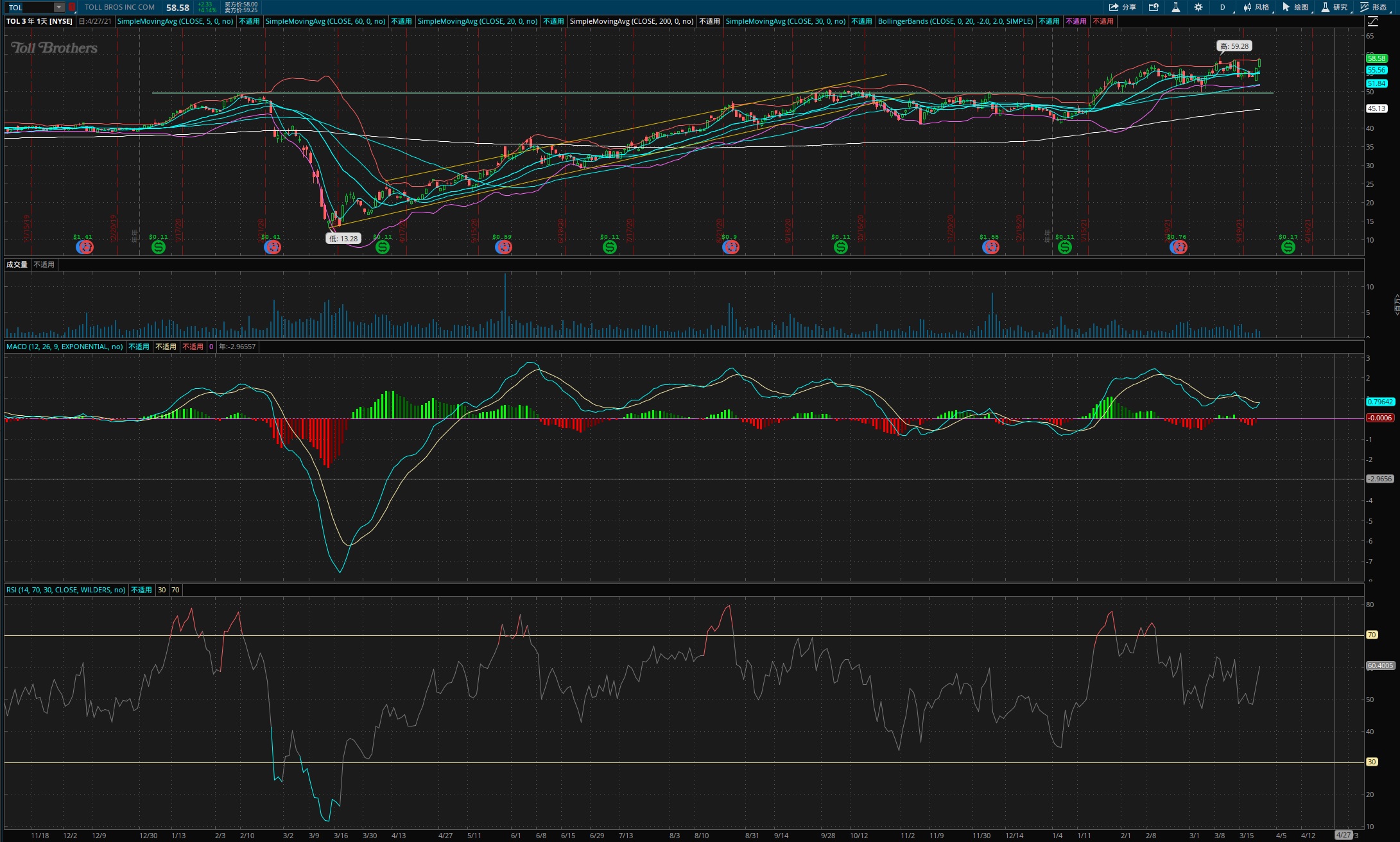The height and width of the screenshot is (842, 1400).
Task: Click SimpleMovingAvg (CLOSE, 5, 0, no) label
Action: [175, 21]
